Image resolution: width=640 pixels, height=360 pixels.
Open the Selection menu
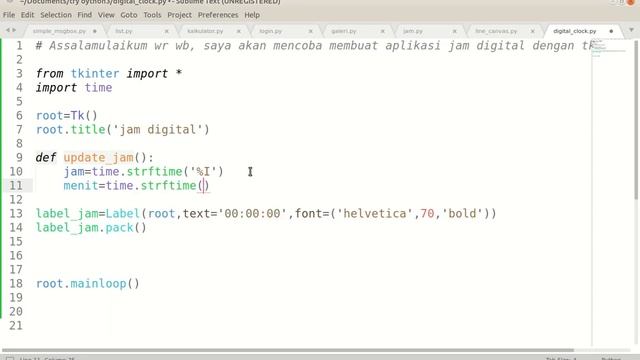coord(56,15)
